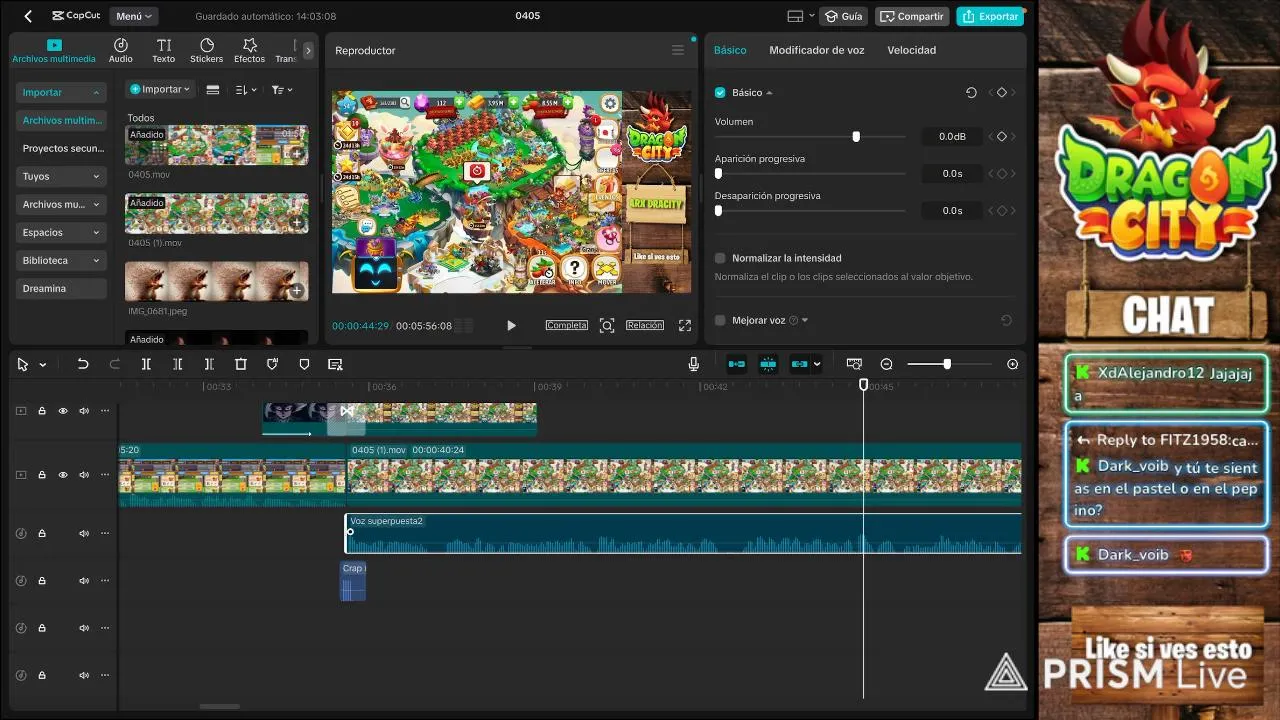The image size is (1280, 720).
Task: Open Dreamina in the sidebar
Action: click(61, 288)
